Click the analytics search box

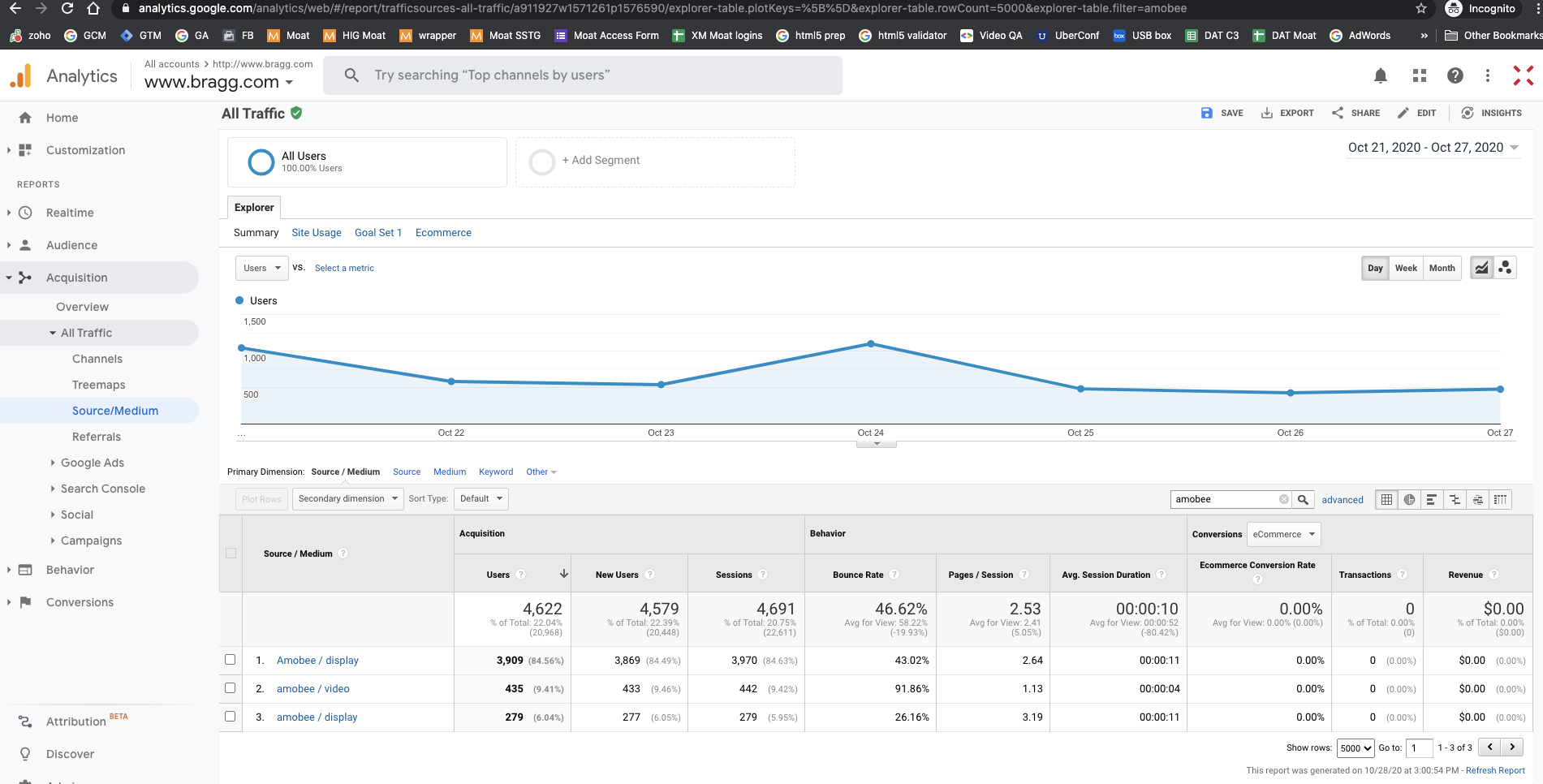pos(583,75)
